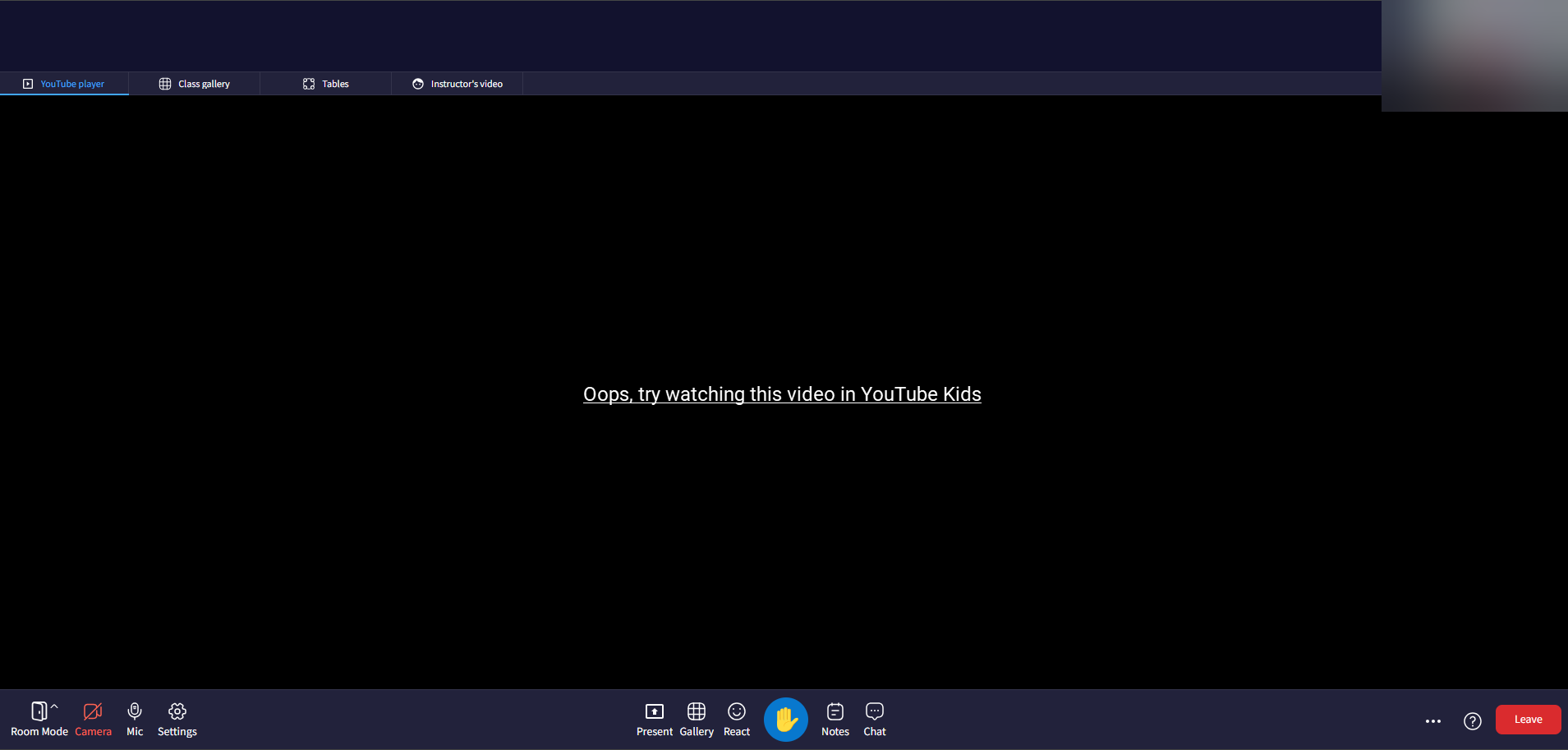This screenshot has height=750, width=1568.
Task: Open the Chat panel
Action: (875, 720)
